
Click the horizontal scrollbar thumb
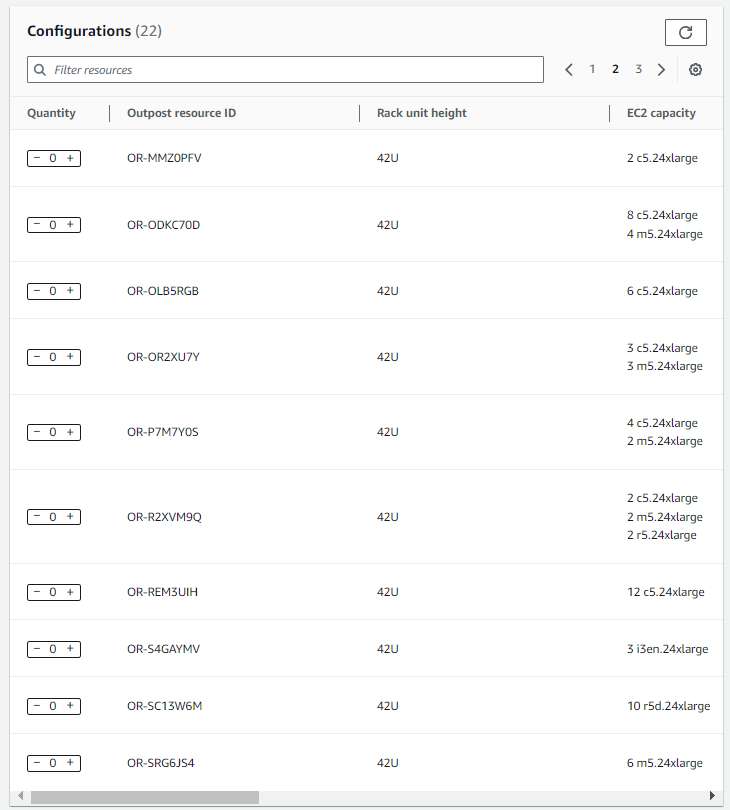click(x=144, y=797)
